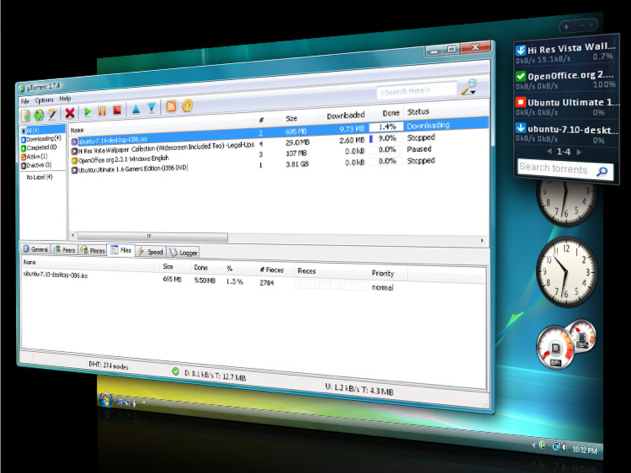Image resolution: width=631 pixels, height=473 pixels.
Task: Click the right scroll arrow of torrent list
Action: [x=482, y=241]
